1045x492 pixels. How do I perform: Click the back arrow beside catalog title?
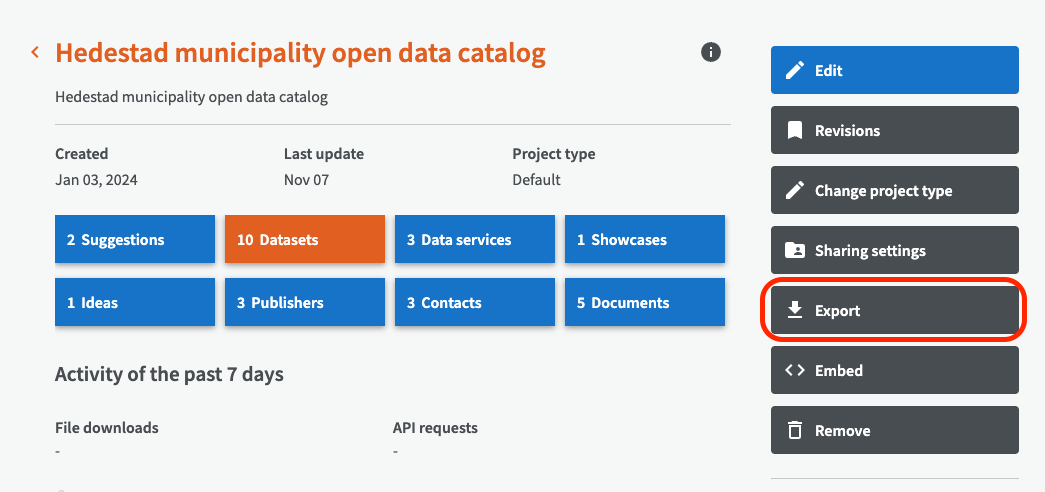[35, 52]
